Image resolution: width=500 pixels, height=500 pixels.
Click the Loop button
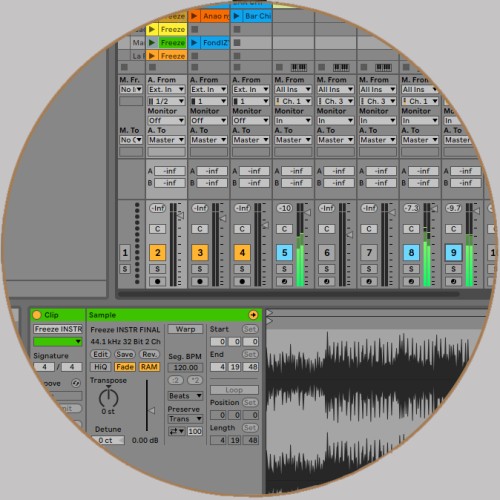(234, 390)
